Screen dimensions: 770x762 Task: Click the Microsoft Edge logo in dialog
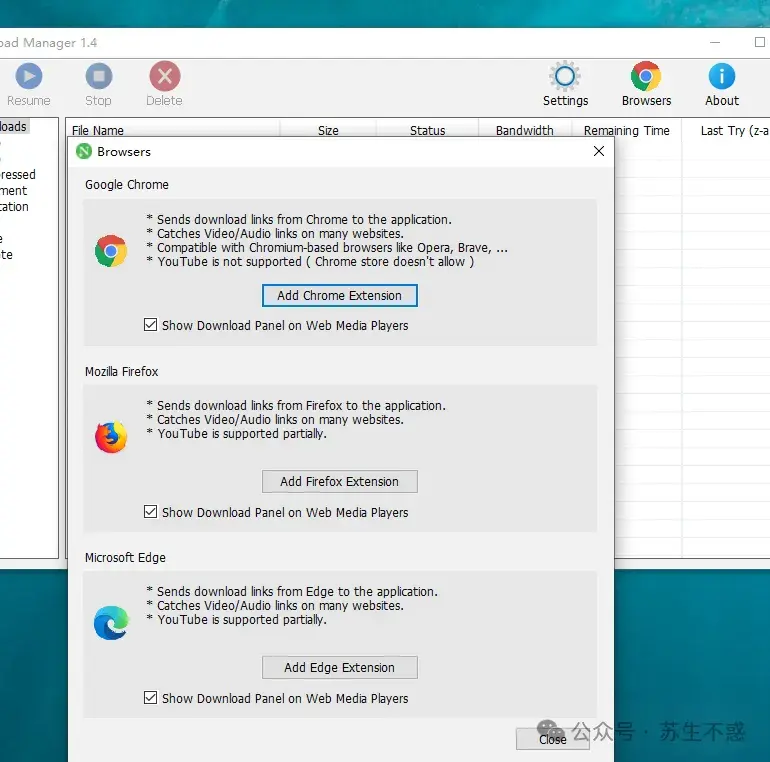(111, 623)
